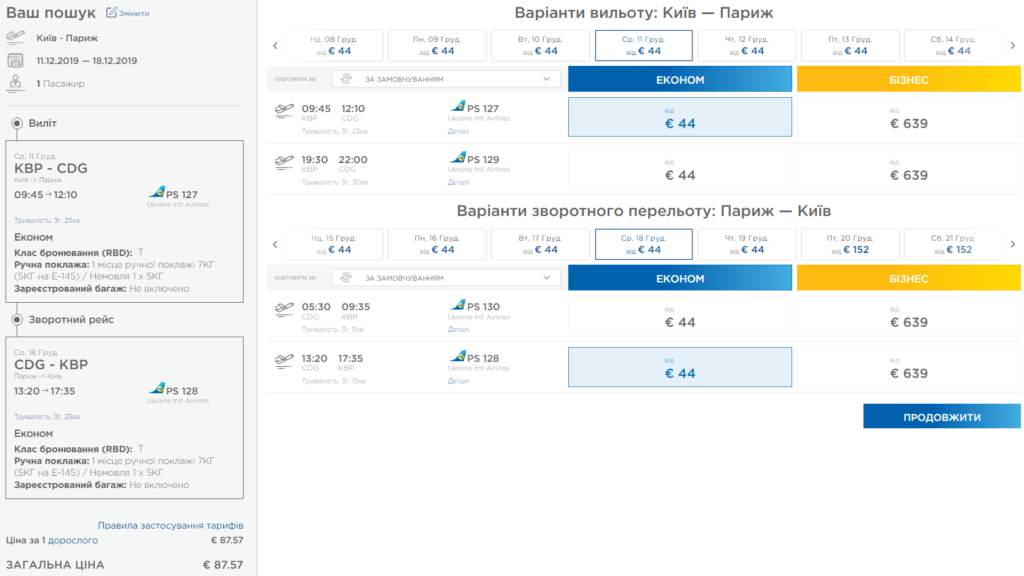The width and height of the screenshot is (1024, 576).
Task: Select the Пт, 20 Груд. return date tab
Action: click(850, 244)
